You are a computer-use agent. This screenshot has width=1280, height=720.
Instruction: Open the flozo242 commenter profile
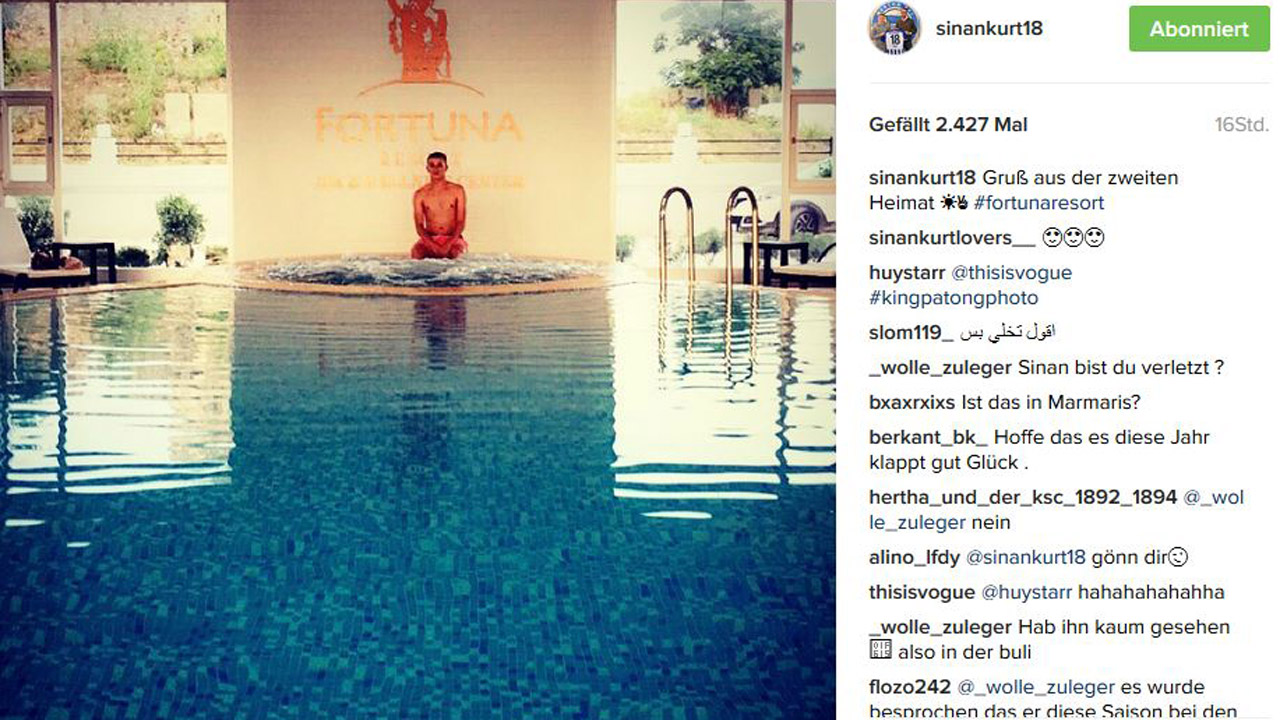coord(910,688)
